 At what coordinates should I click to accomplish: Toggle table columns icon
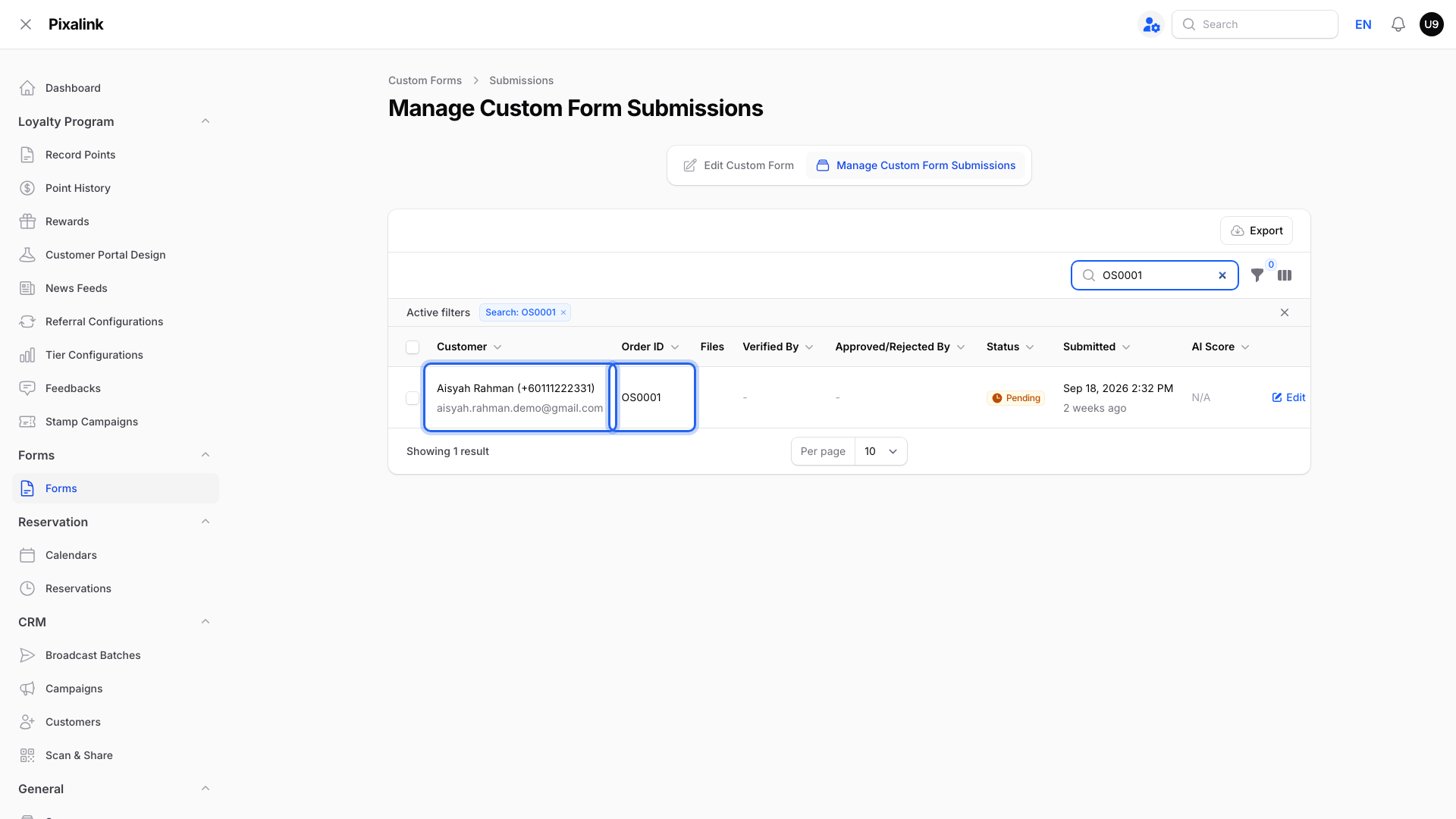(x=1285, y=275)
